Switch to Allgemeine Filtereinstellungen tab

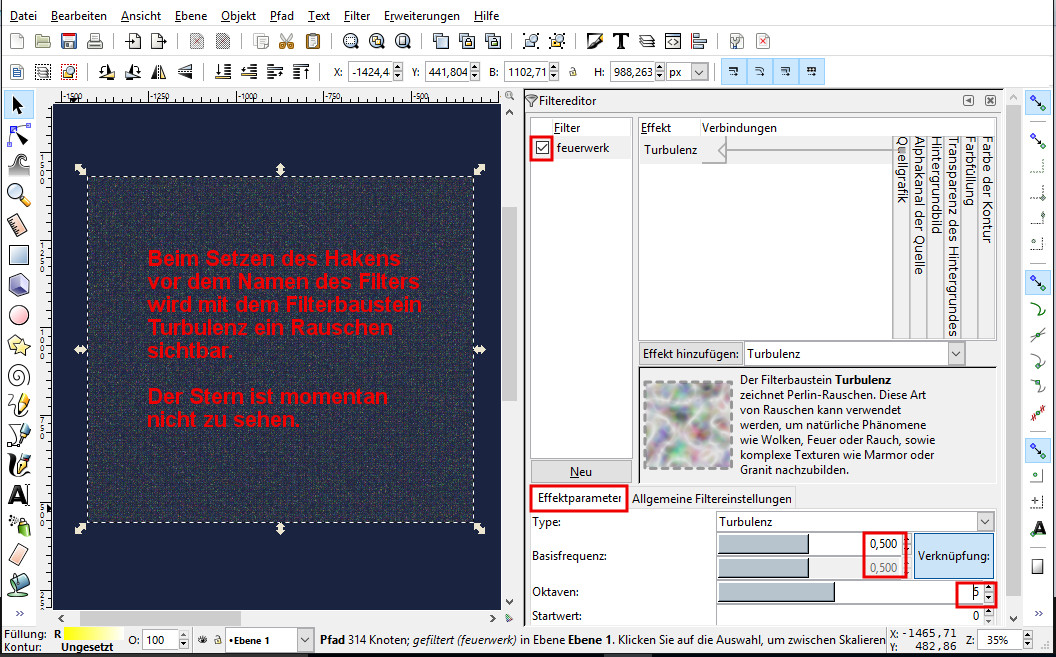coord(711,499)
